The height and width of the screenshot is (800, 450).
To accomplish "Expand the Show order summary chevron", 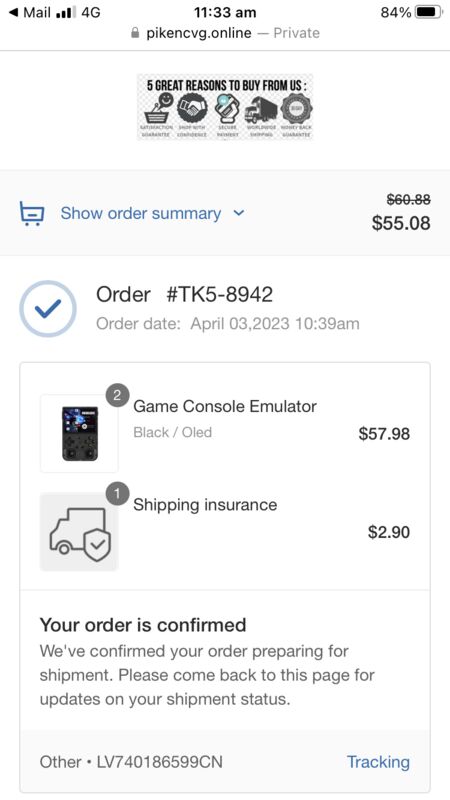I will point(239,213).
